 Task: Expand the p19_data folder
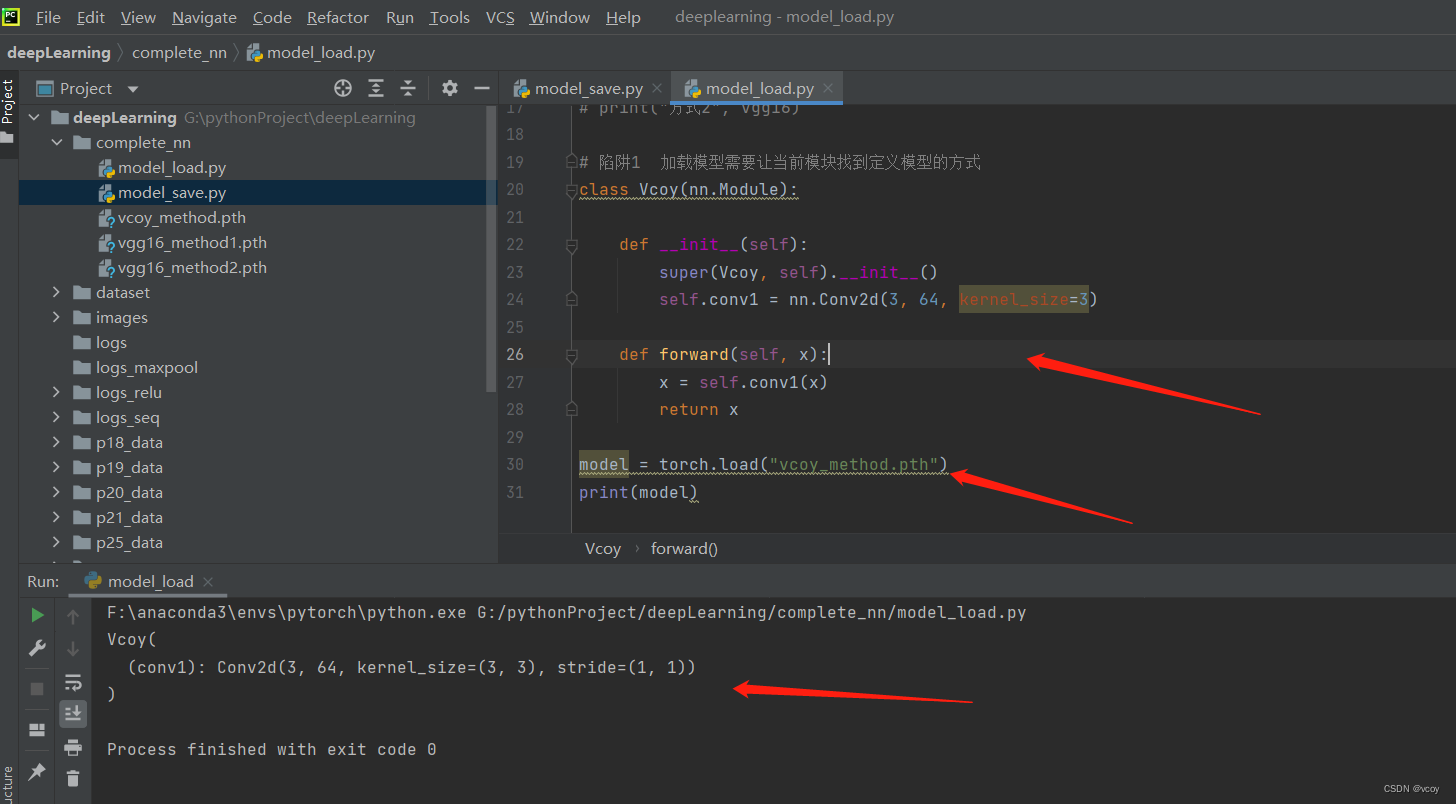(57, 468)
